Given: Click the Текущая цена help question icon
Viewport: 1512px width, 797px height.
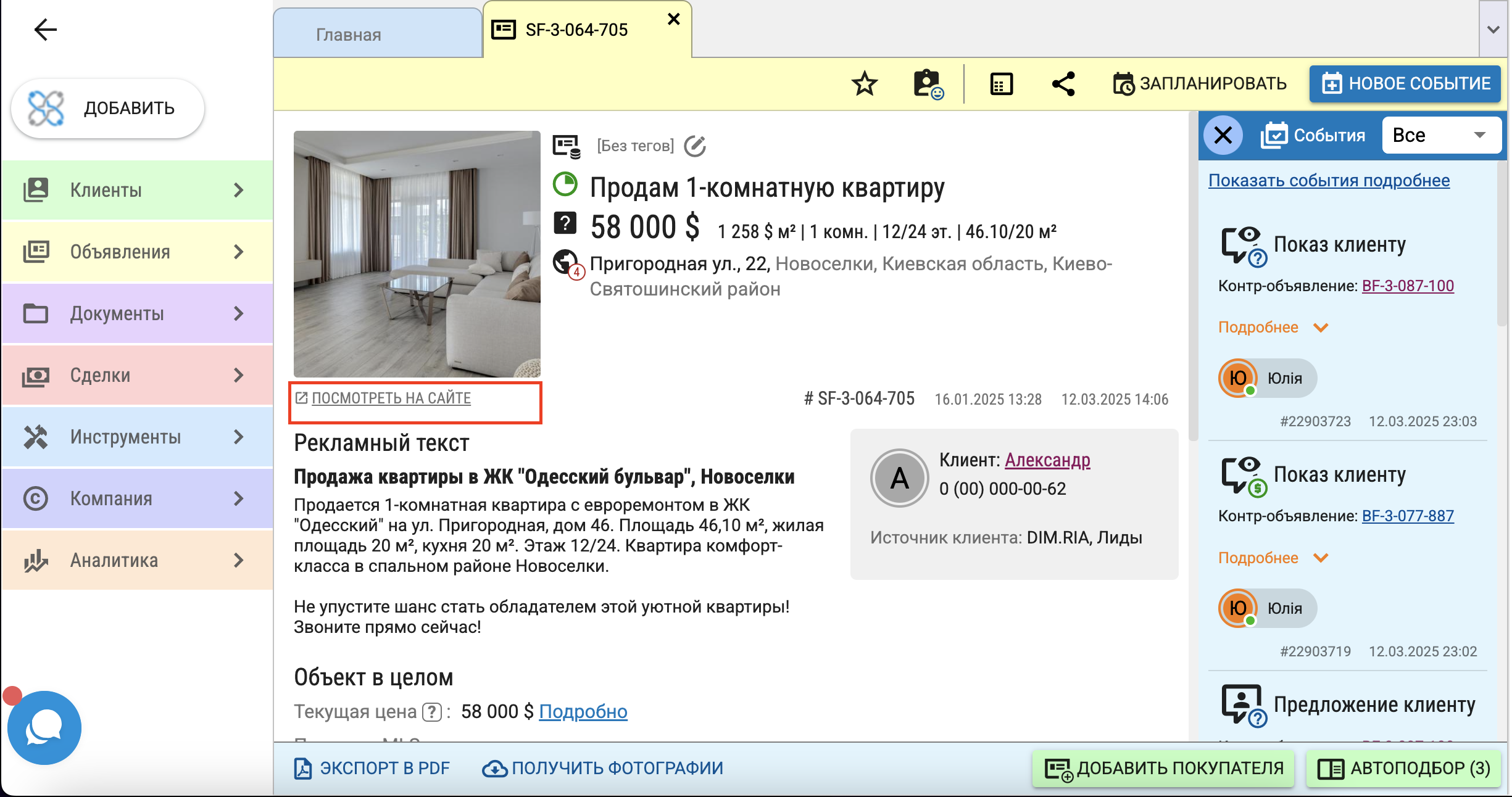Looking at the screenshot, I should coord(432,712).
